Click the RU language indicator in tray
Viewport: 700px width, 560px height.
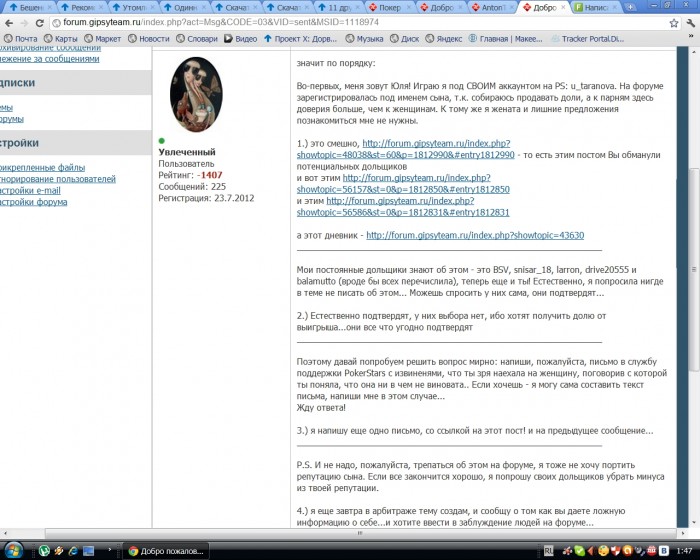click(549, 551)
